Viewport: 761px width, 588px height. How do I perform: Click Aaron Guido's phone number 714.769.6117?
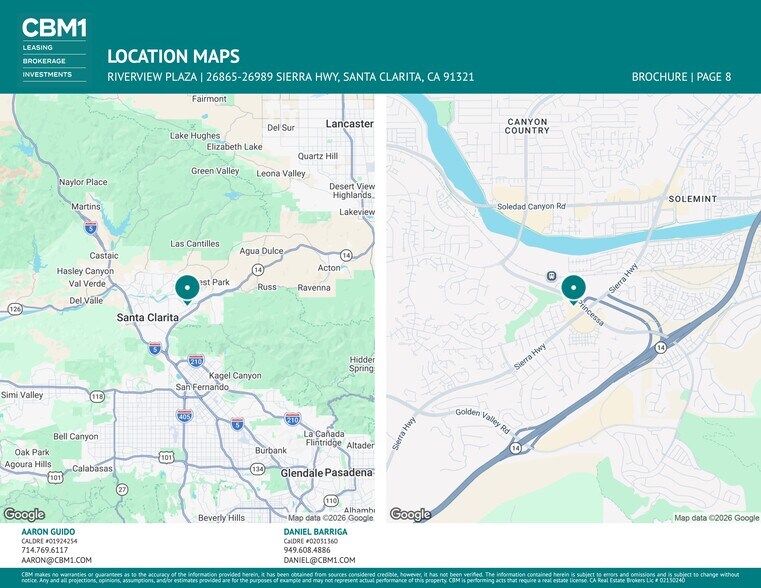tap(45, 550)
